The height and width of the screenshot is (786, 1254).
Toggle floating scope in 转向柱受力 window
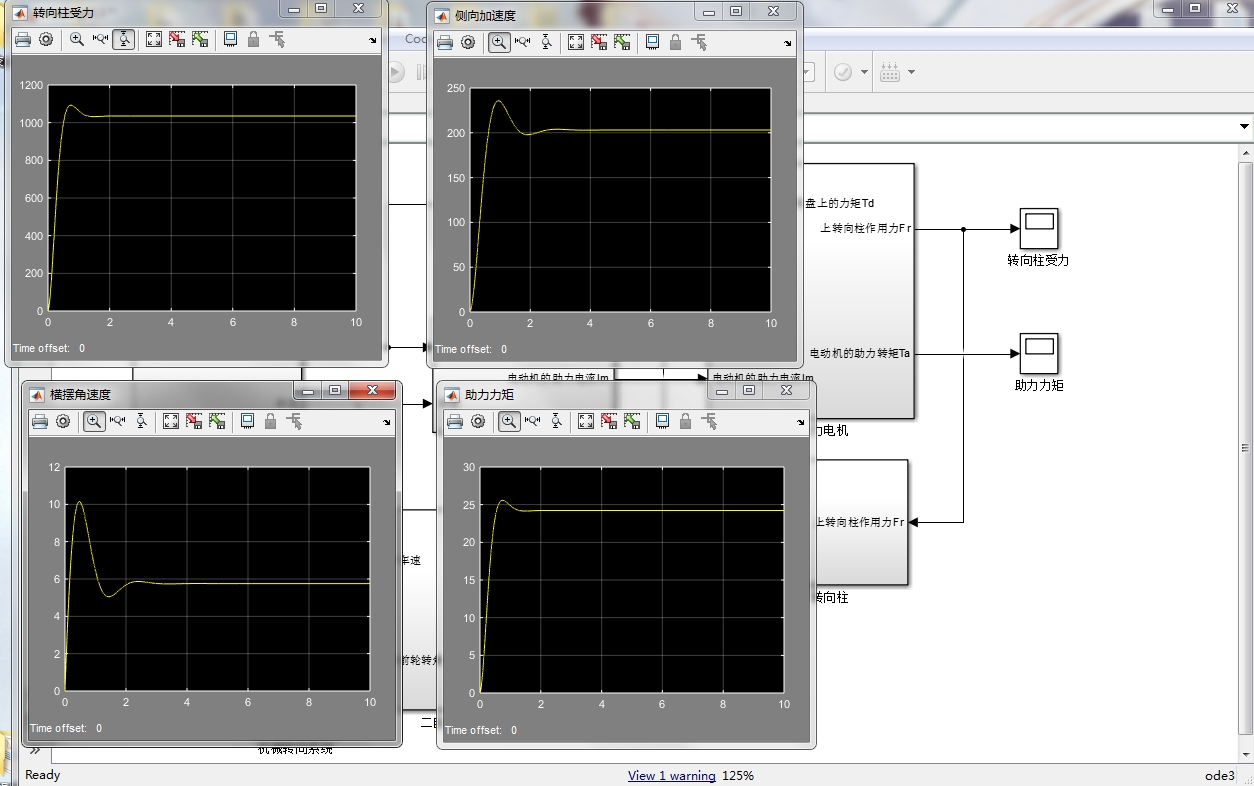pos(230,40)
